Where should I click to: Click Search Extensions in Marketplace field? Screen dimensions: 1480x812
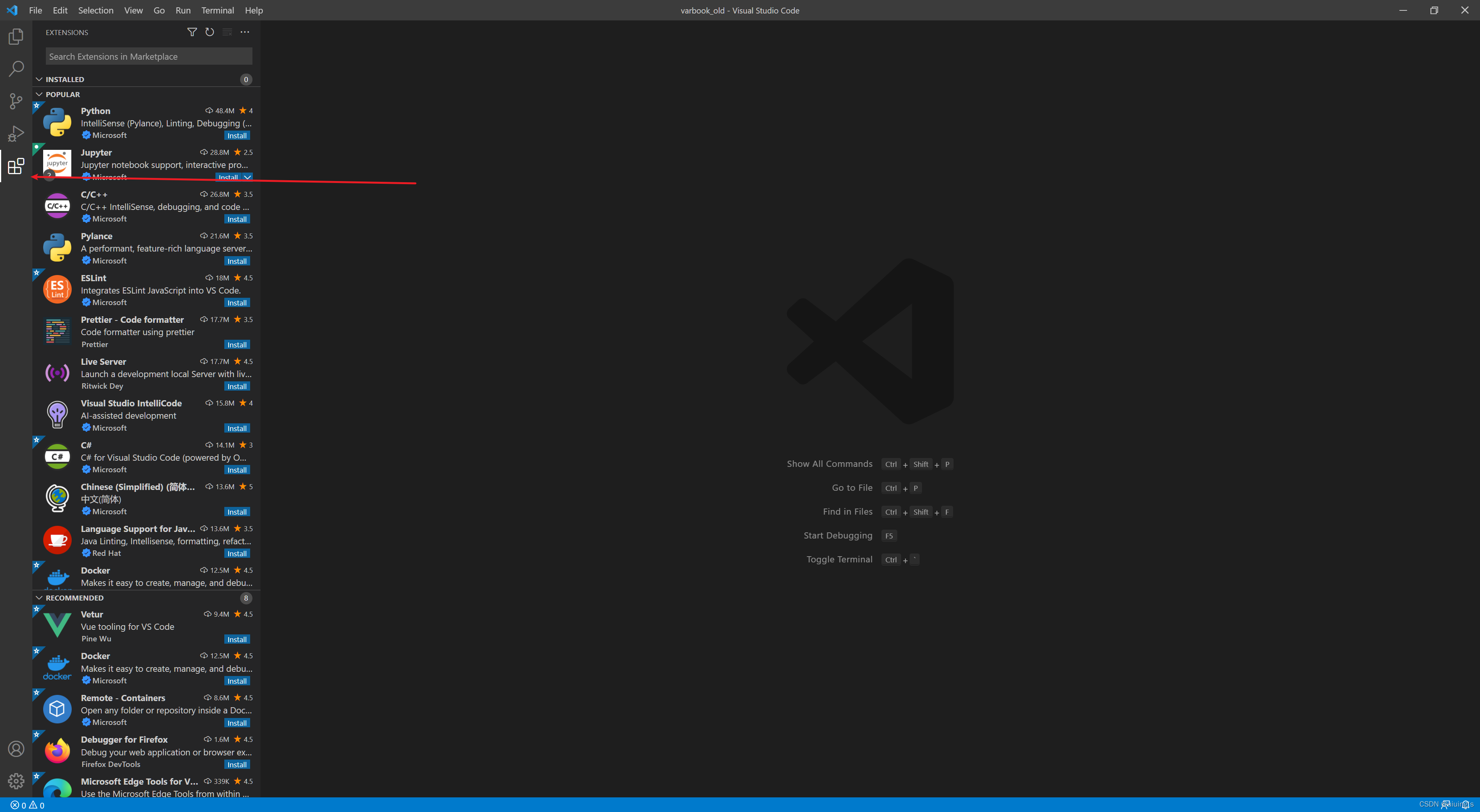[x=149, y=56]
